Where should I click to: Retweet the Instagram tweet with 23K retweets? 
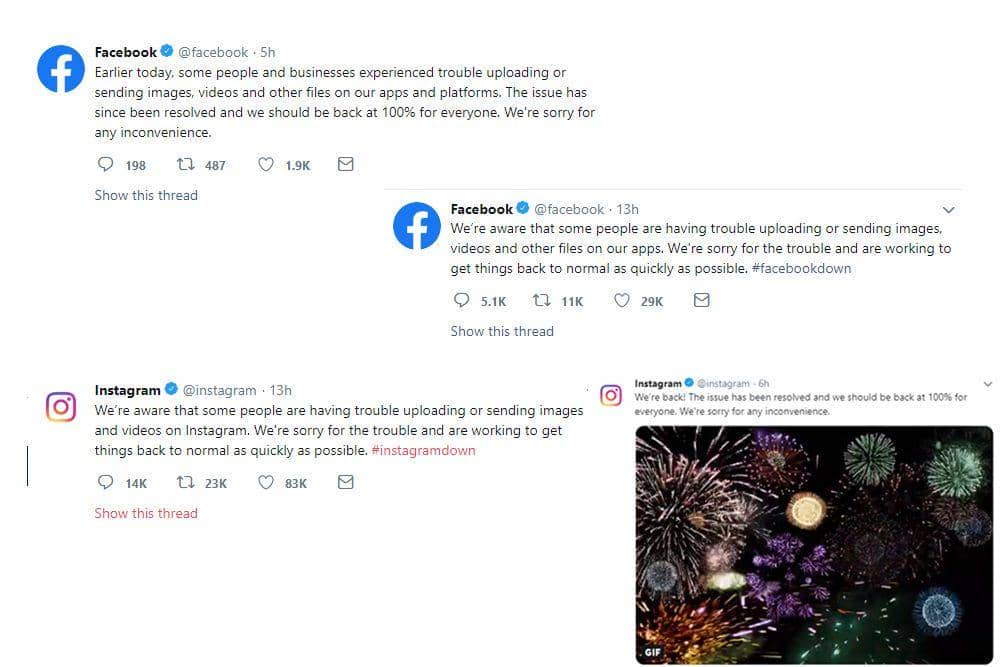[x=185, y=482]
